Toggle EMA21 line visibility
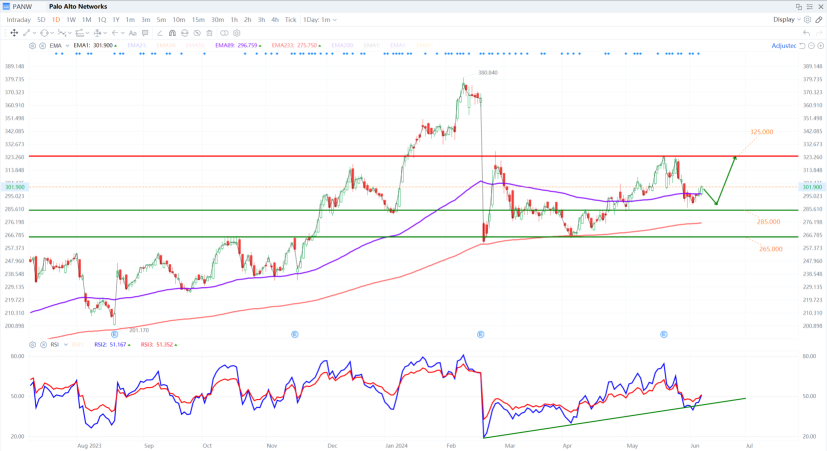This screenshot has height=451, width=827. pos(137,45)
